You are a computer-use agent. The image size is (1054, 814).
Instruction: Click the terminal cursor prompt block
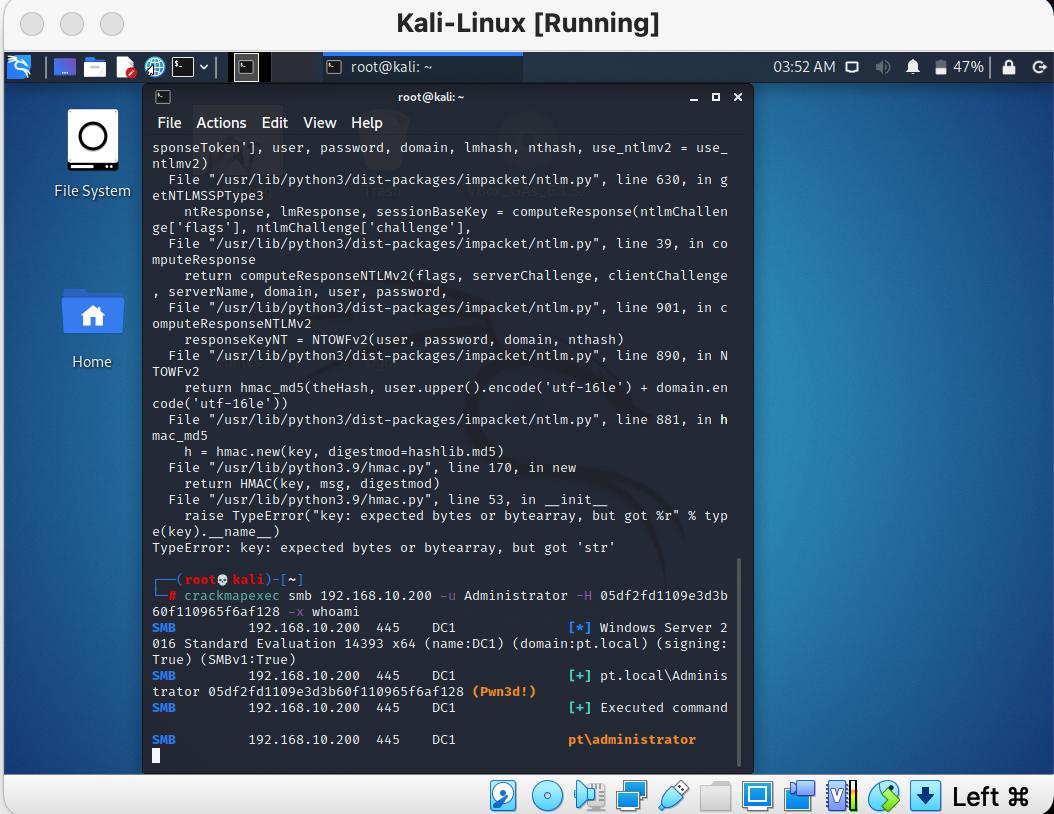click(156, 756)
